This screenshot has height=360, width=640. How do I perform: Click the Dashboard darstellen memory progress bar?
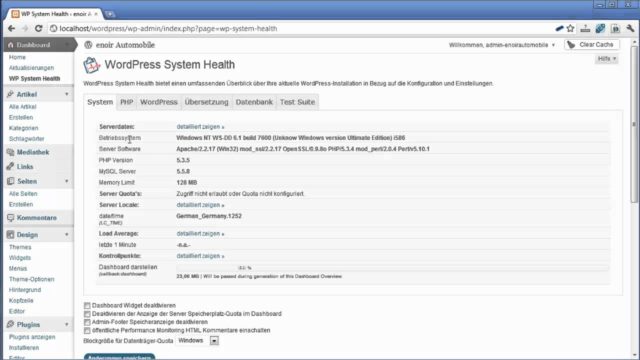pyautogui.click(x=392, y=268)
